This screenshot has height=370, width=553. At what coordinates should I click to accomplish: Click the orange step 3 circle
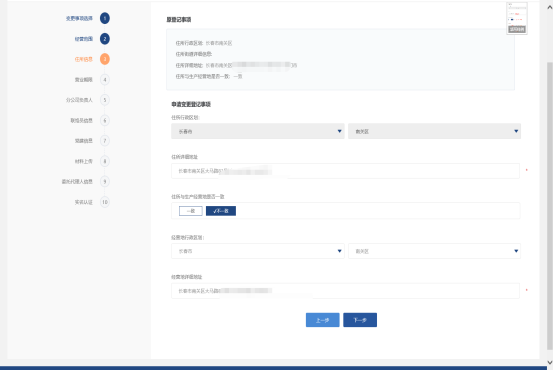[x=105, y=59]
